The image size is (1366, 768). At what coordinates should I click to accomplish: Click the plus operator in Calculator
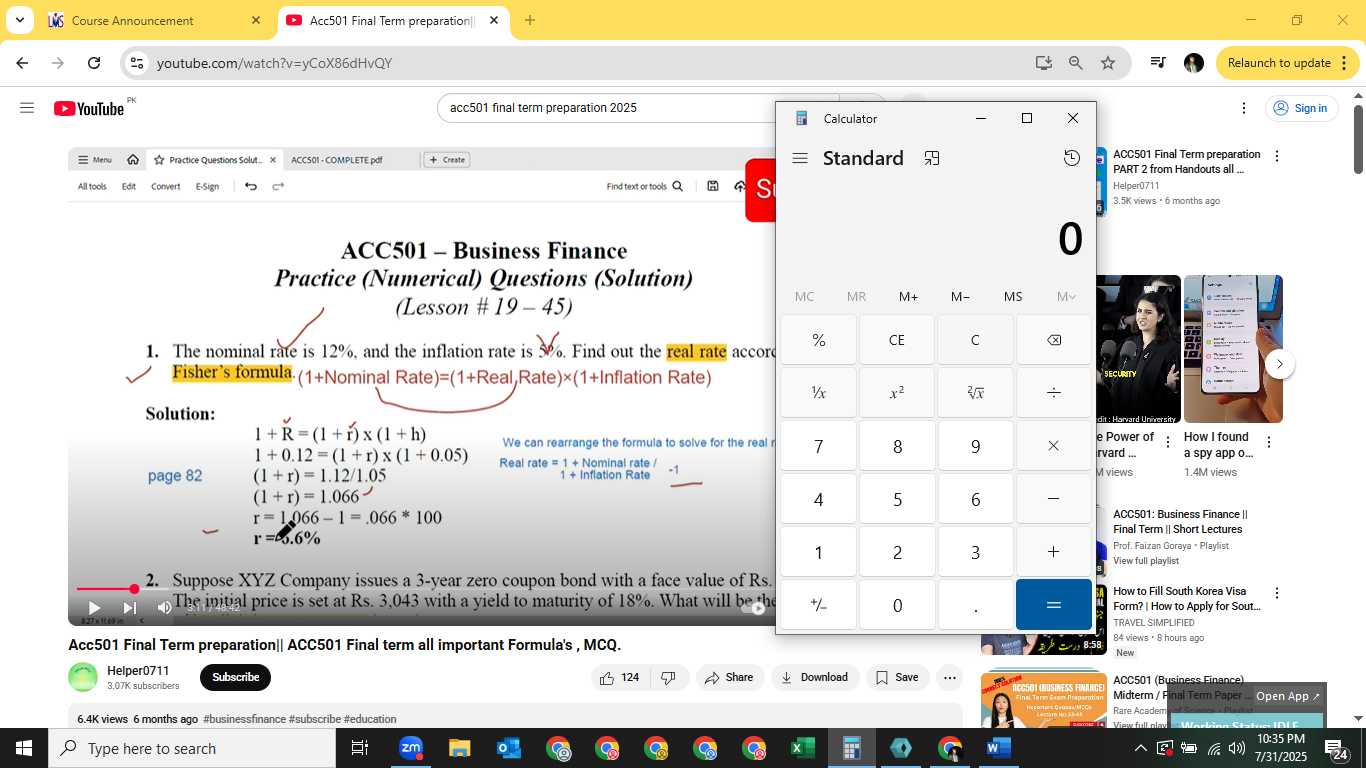tap(1054, 552)
